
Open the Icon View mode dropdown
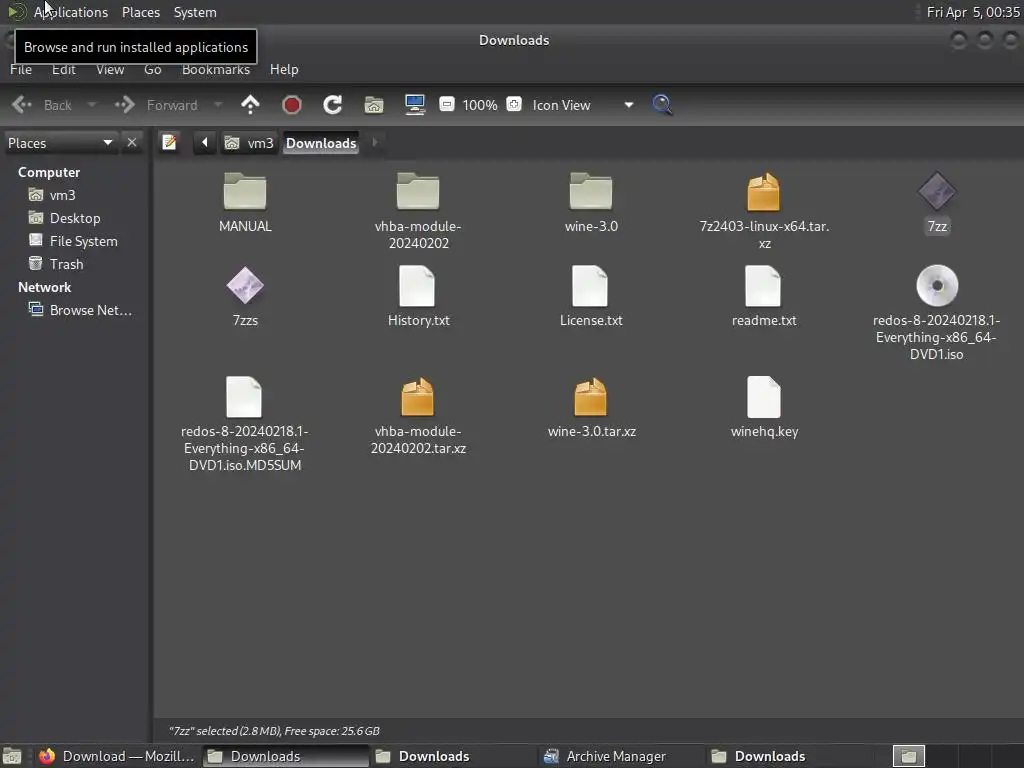pyautogui.click(x=582, y=104)
